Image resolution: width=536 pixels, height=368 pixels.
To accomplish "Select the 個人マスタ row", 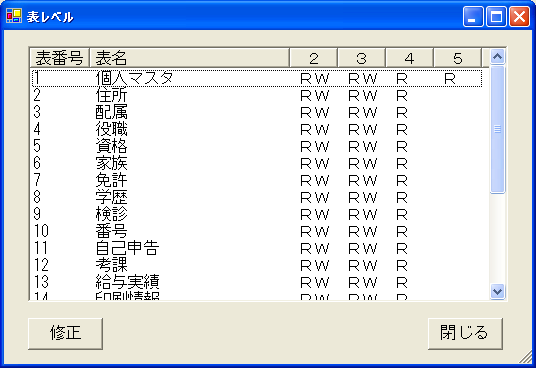I will coord(257,78).
